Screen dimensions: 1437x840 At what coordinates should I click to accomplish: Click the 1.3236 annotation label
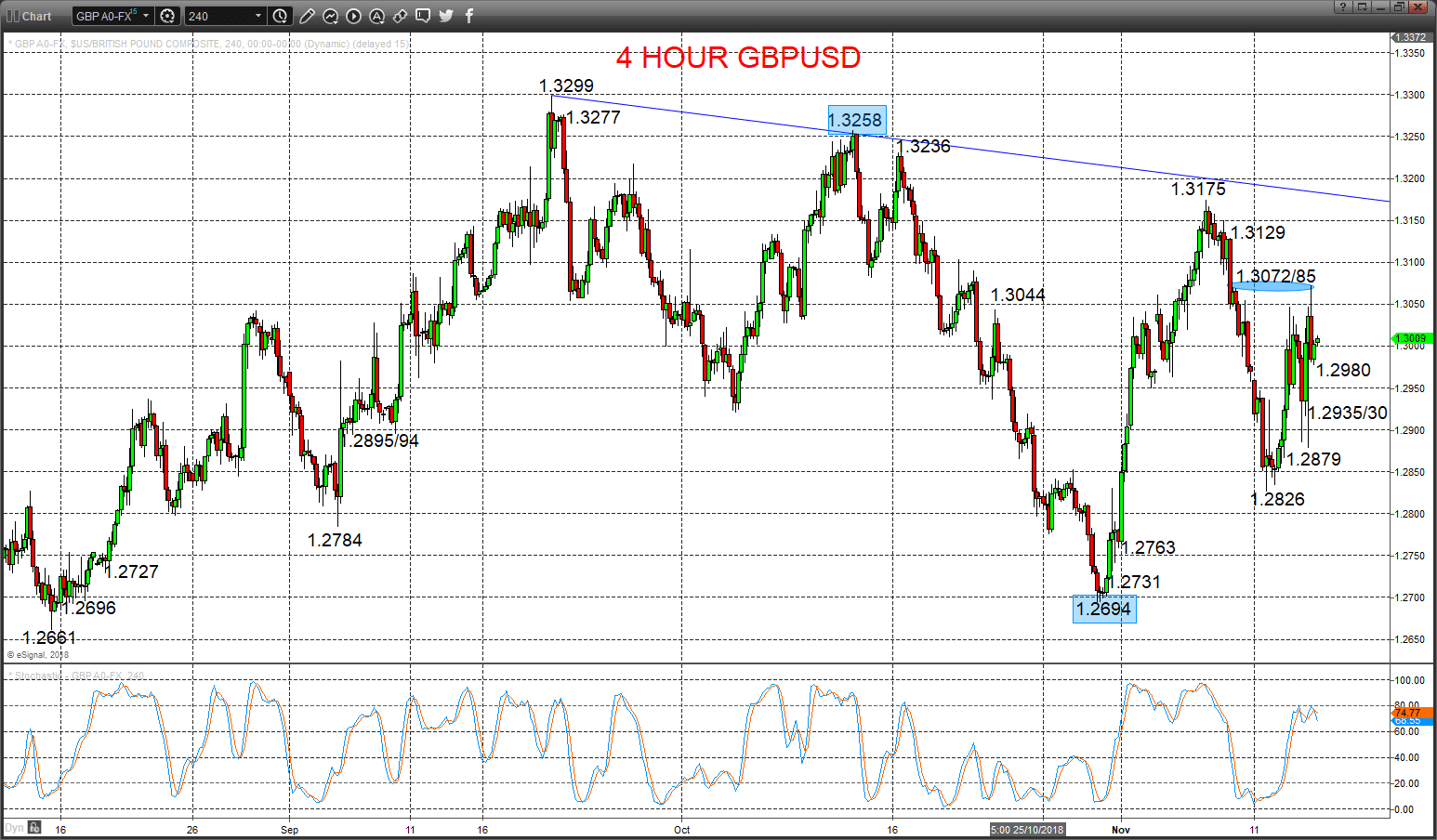(924, 146)
